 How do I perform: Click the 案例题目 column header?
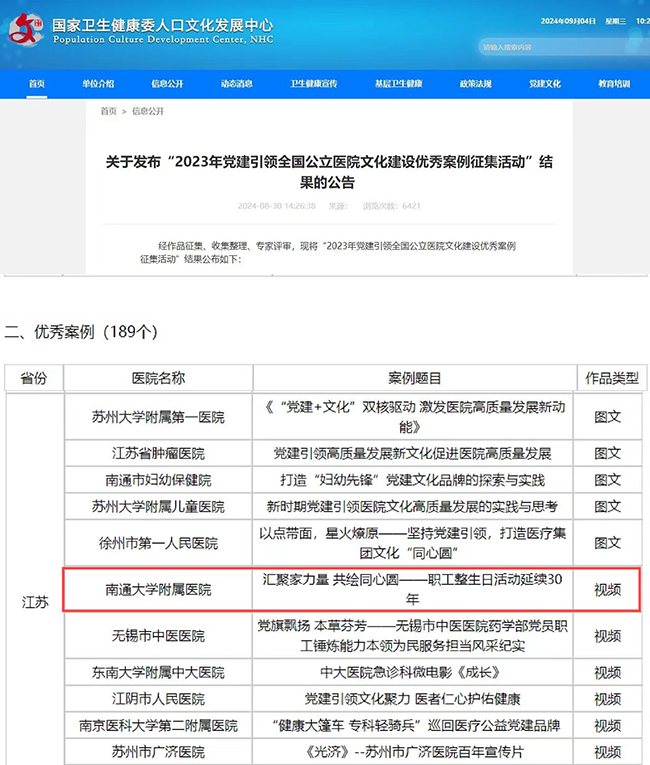415,378
